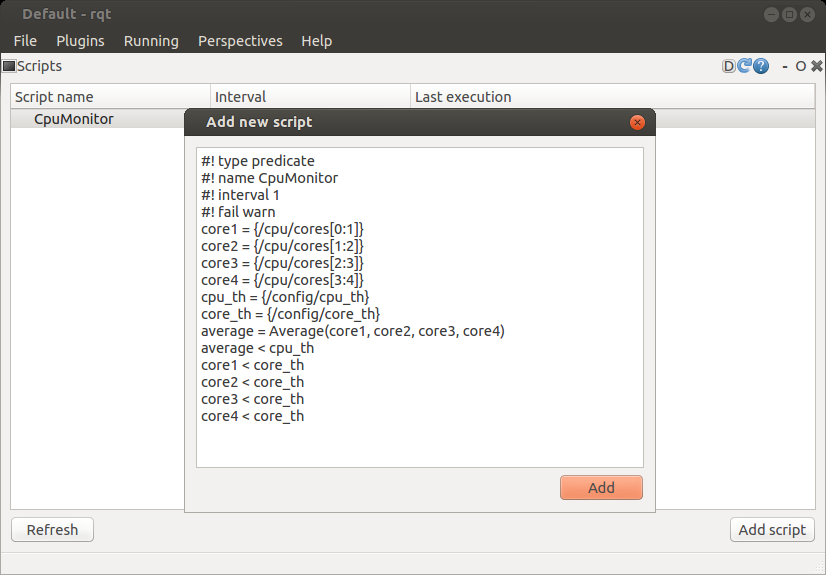This screenshot has height=575, width=826.
Task: Select the CpuMonitor row in script list
Action: coord(74,119)
